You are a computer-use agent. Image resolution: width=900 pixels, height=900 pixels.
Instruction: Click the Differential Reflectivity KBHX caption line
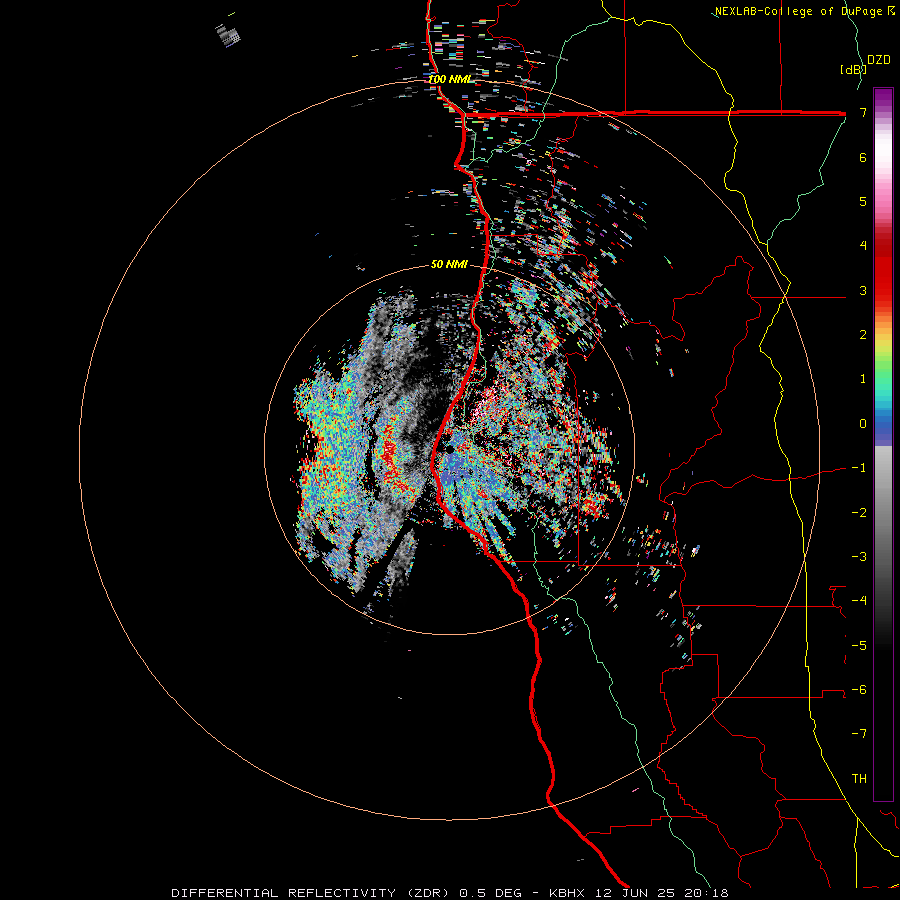coord(450,893)
